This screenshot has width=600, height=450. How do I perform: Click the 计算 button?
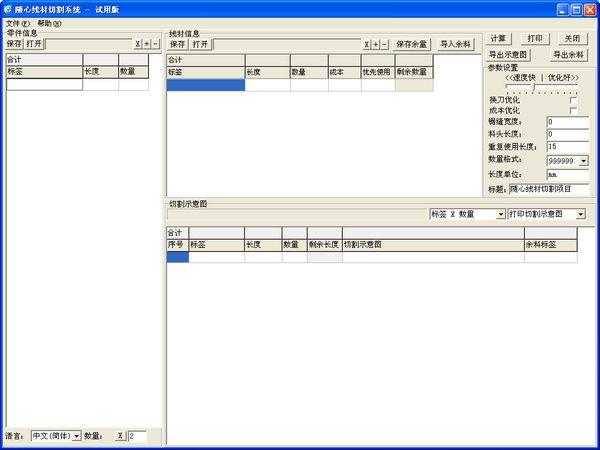(497, 38)
